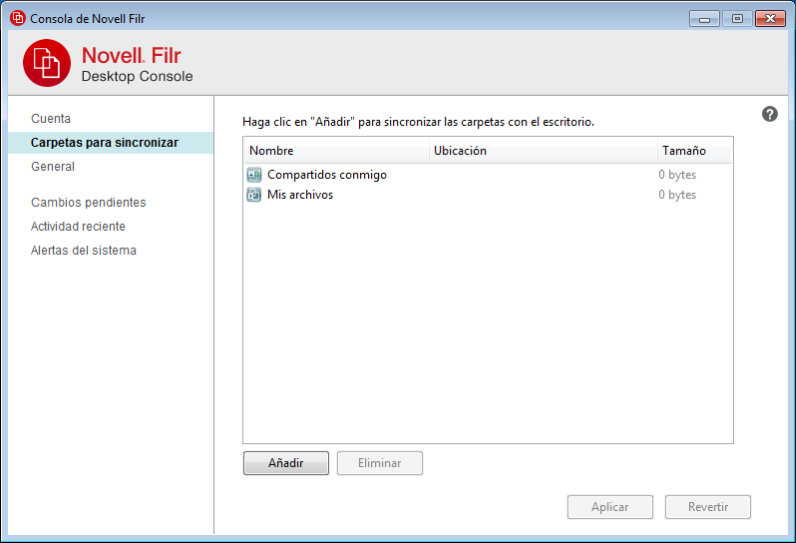Viewport: 796px width, 543px height.
Task: Show Cambios pendientes
Action: 88,203
